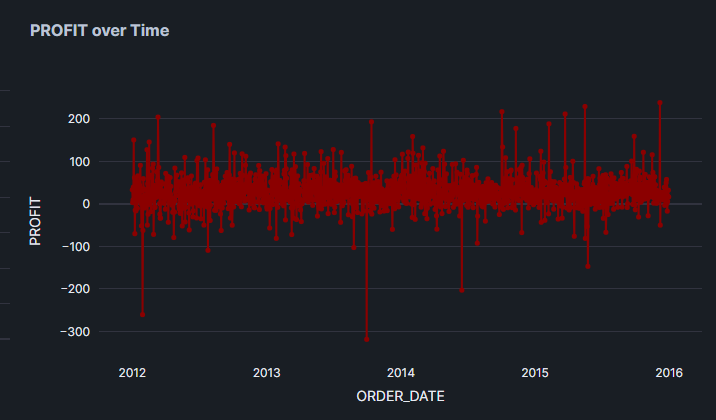Click the -100 y-axis tick label
The image size is (716, 420).
coord(77,246)
